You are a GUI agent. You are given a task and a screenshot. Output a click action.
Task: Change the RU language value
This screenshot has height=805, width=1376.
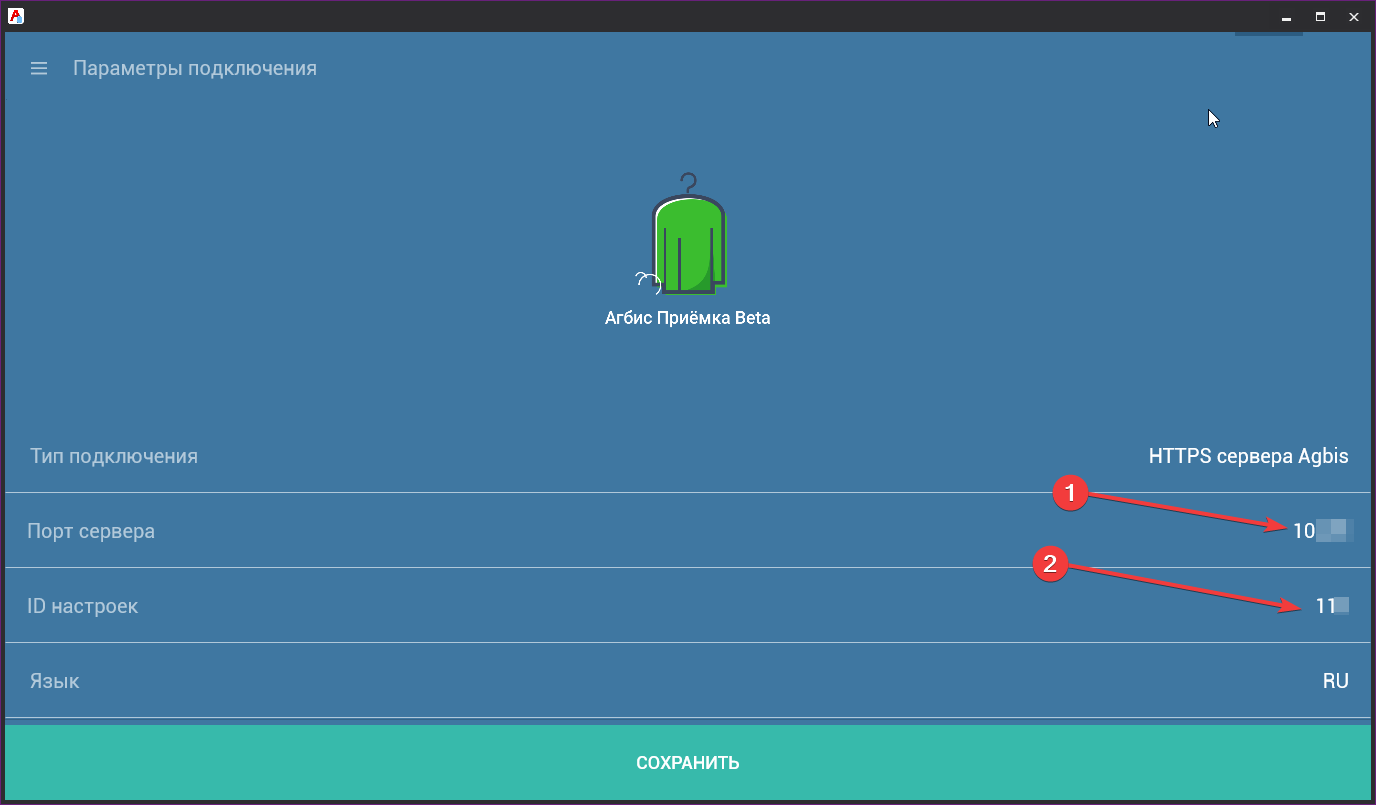coord(1335,681)
